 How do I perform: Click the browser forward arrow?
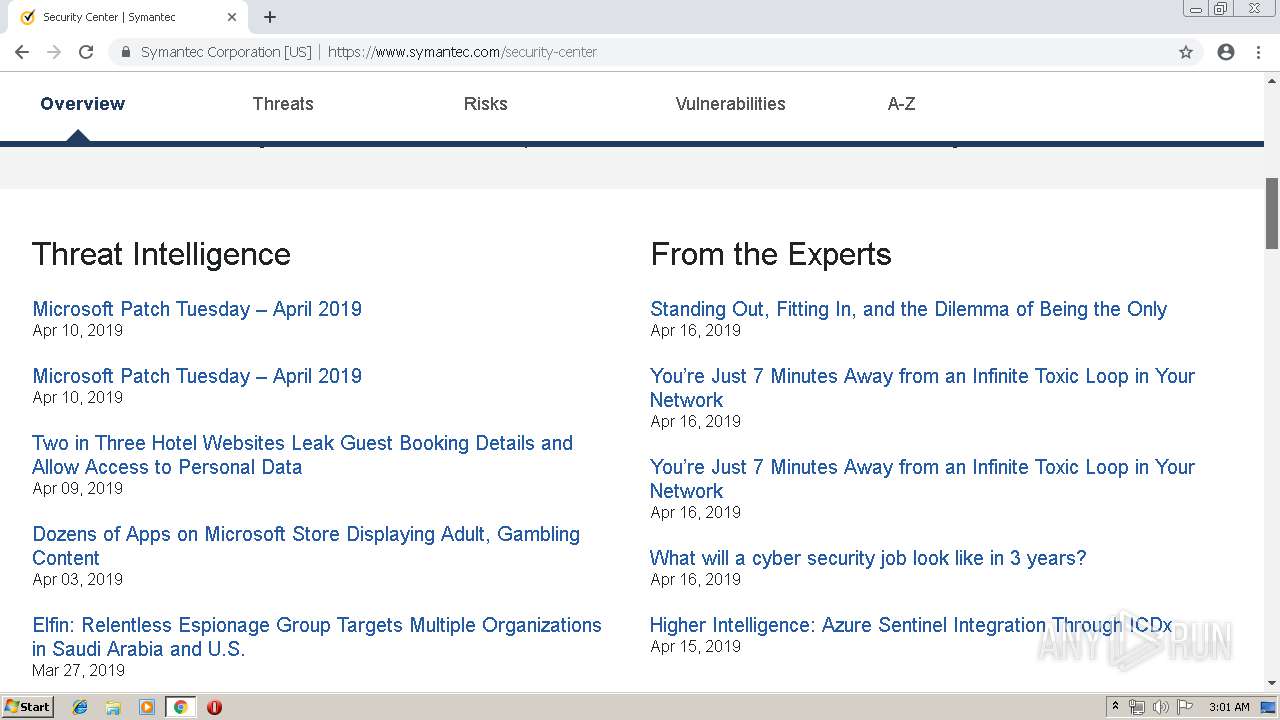point(54,52)
